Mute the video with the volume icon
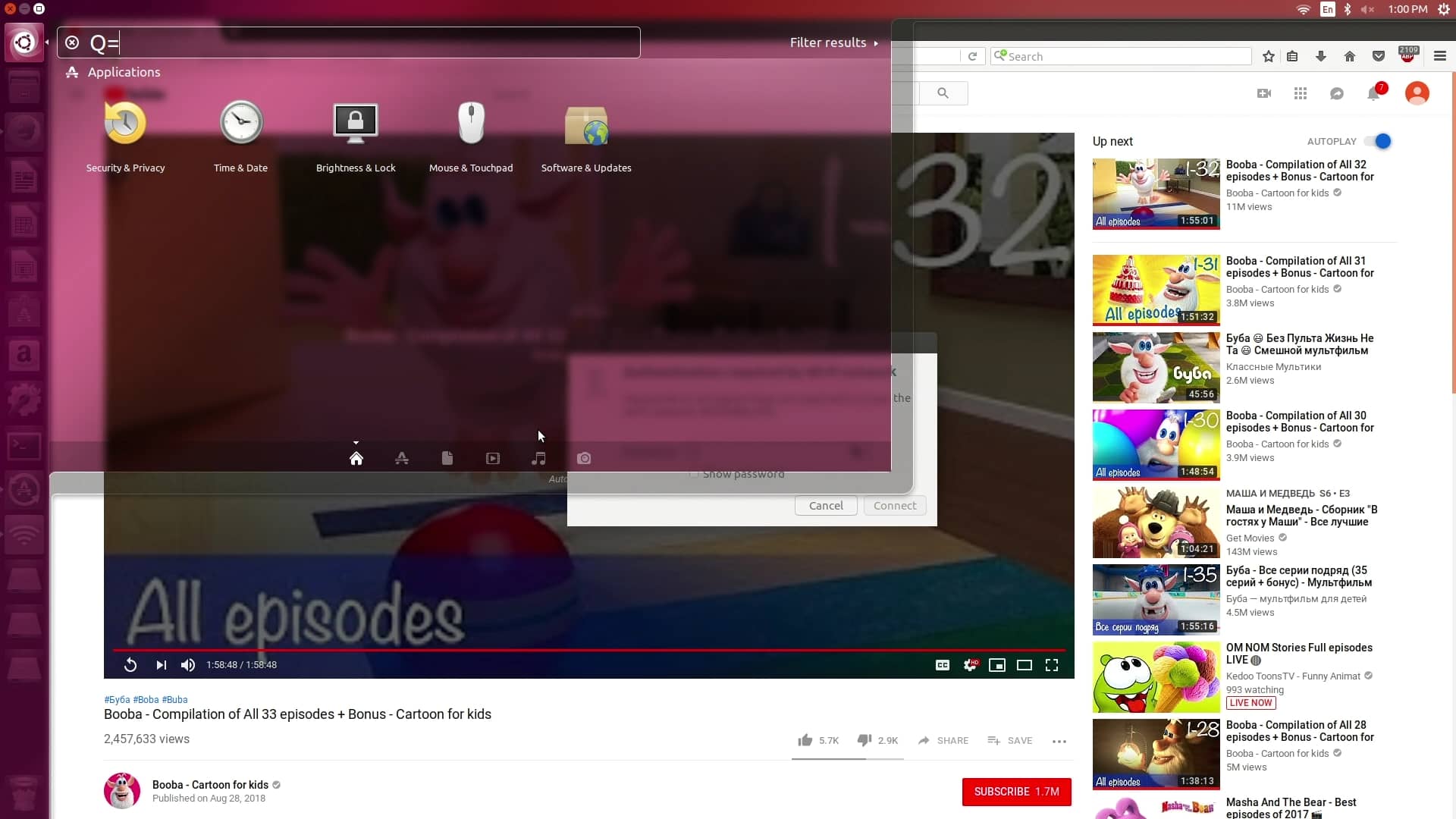1456x819 pixels. (x=187, y=665)
